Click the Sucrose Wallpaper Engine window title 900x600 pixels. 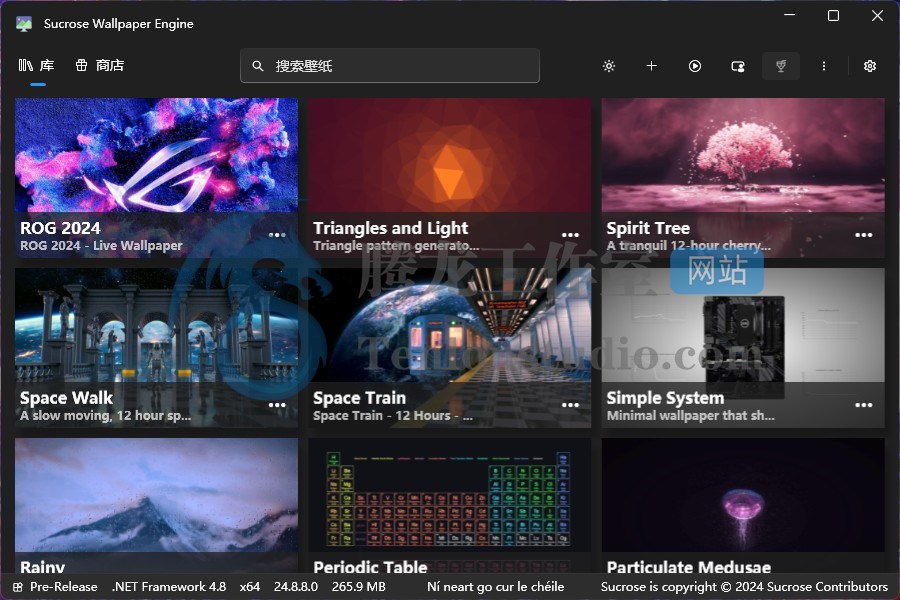119,24
